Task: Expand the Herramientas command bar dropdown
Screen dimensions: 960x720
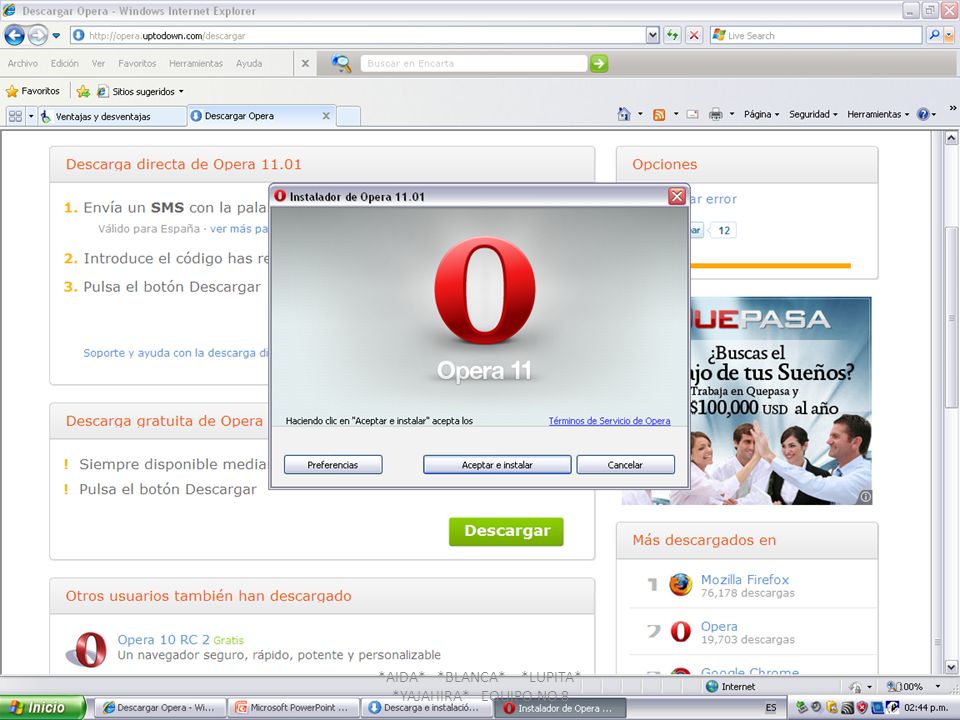Action: [x=877, y=114]
